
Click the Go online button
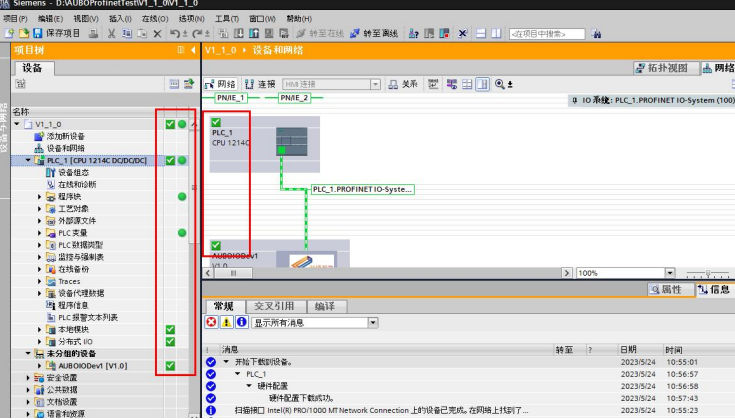[320, 33]
